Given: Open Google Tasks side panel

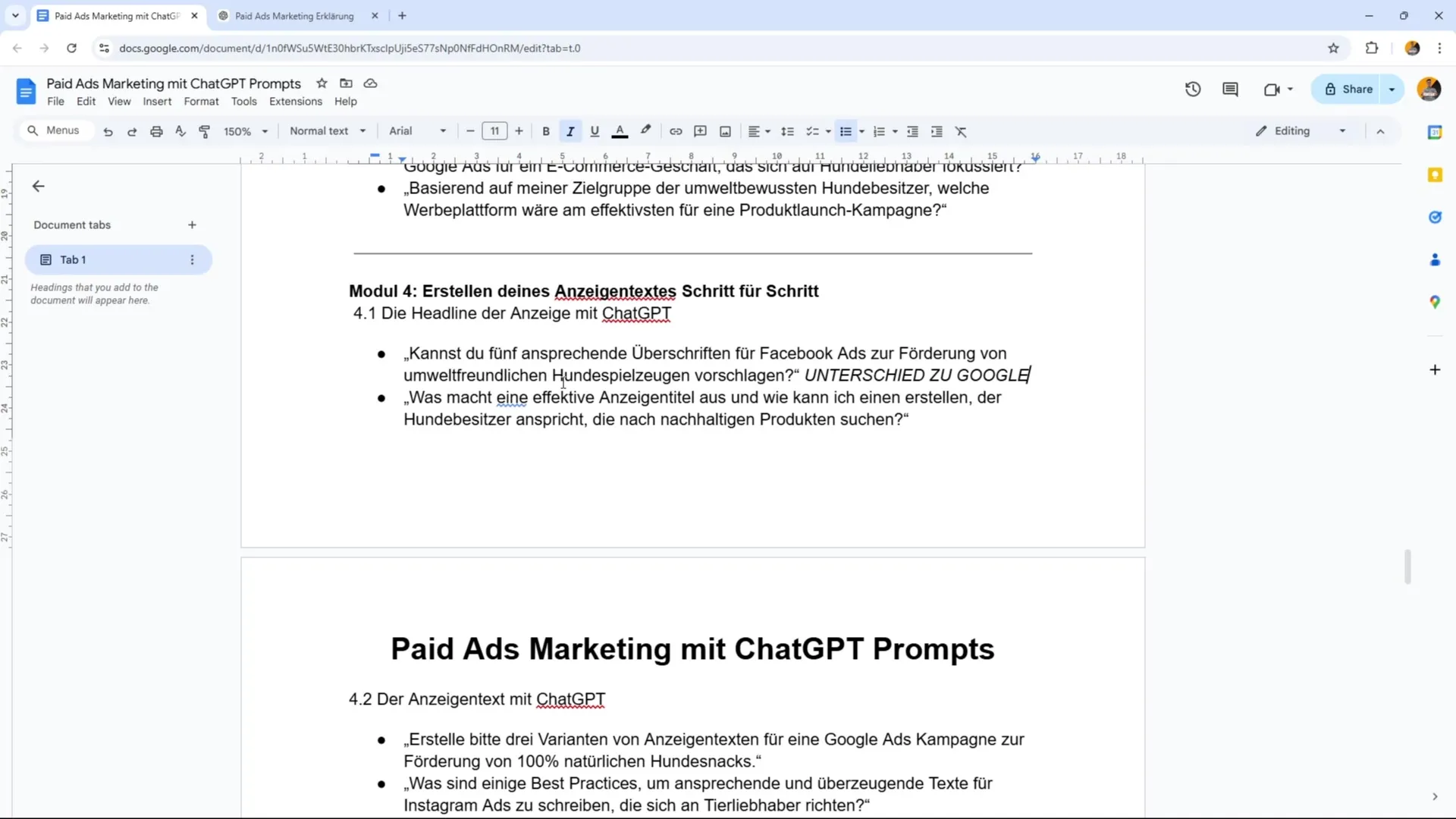Looking at the screenshot, I should coord(1435,218).
